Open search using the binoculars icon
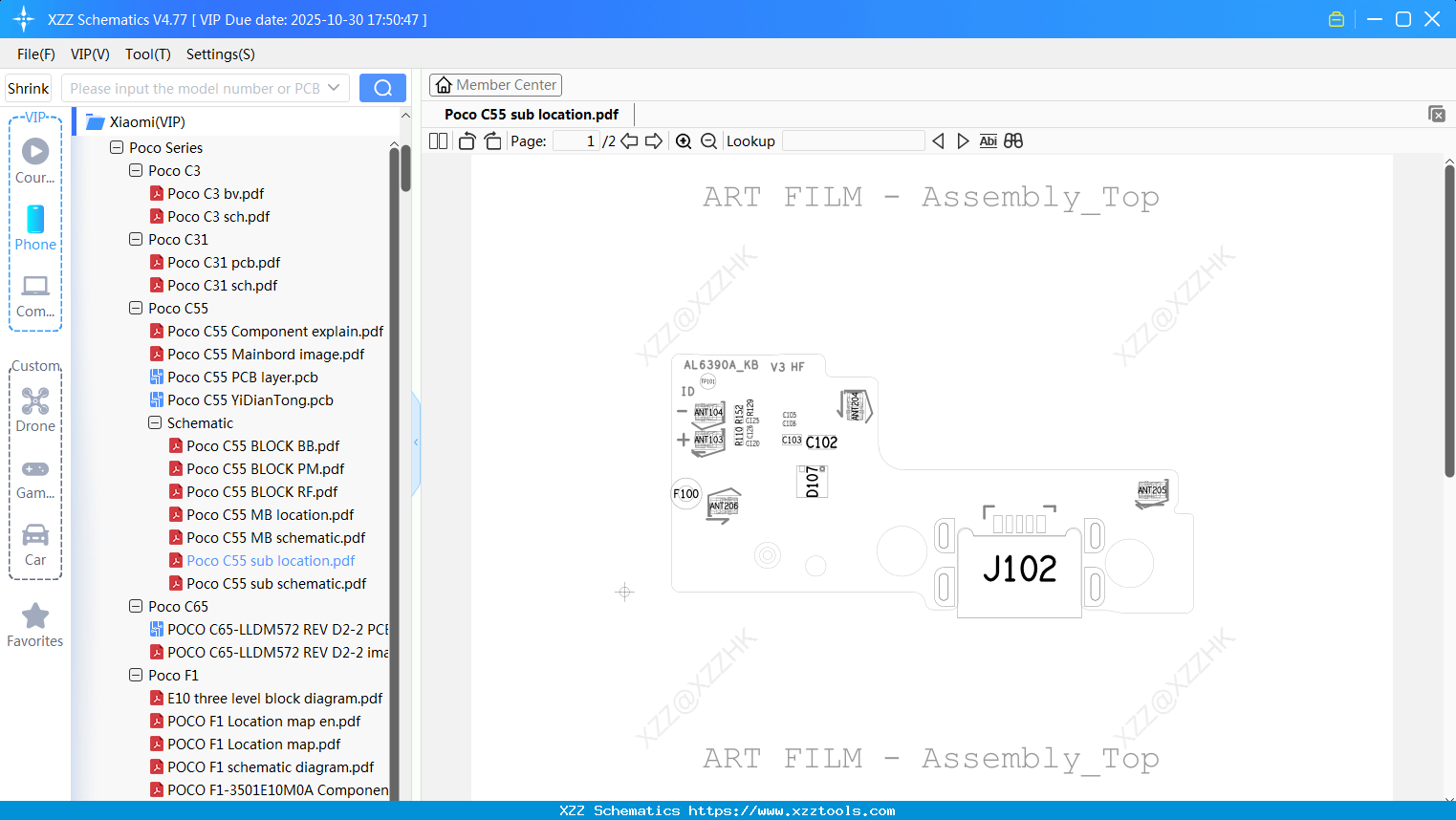The height and width of the screenshot is (820, 1456). 1014,140
